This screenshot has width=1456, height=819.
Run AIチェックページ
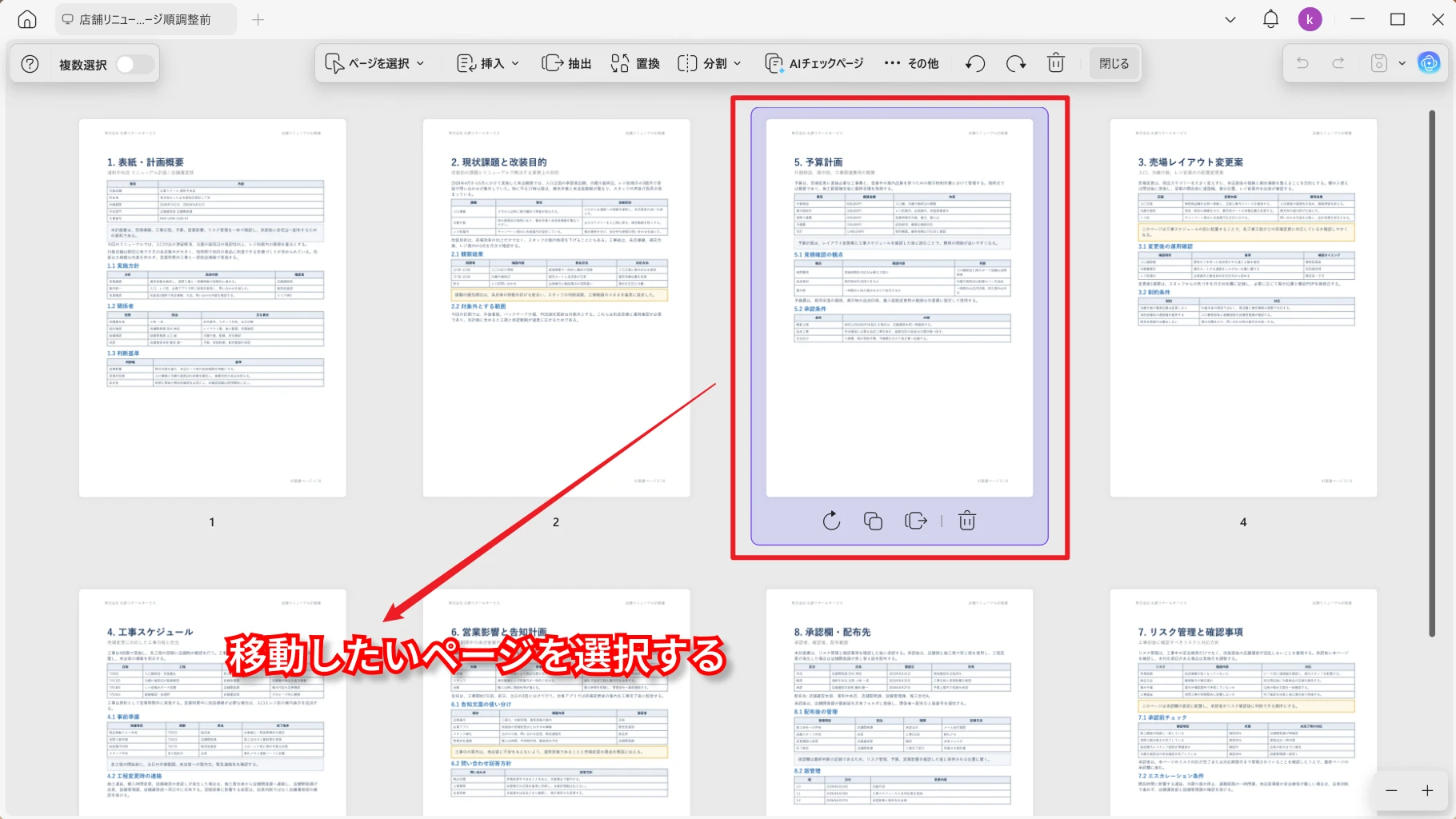click(x=814, y=63)
